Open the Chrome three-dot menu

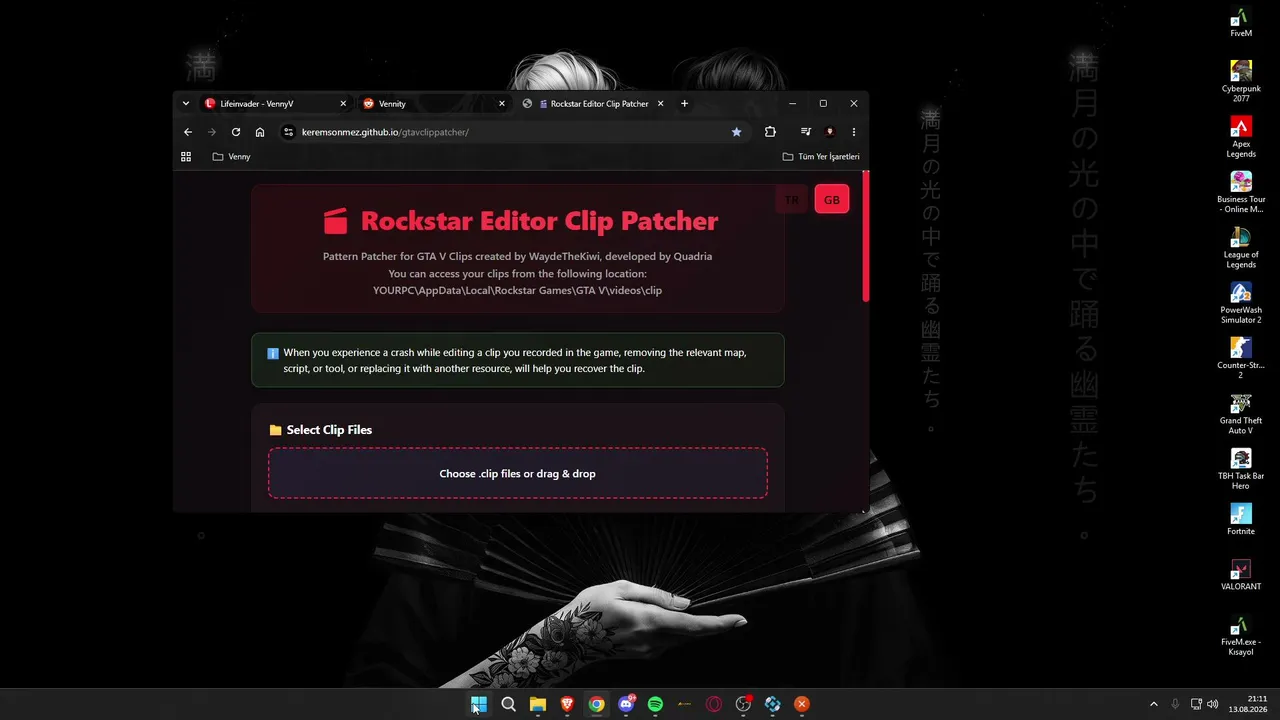click(854, 132)
